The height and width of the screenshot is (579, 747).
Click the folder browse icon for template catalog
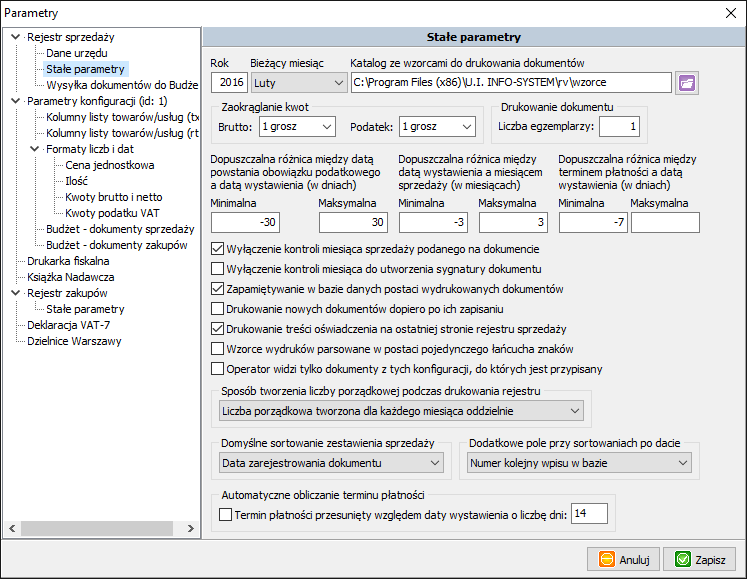(x=686, y=82)
